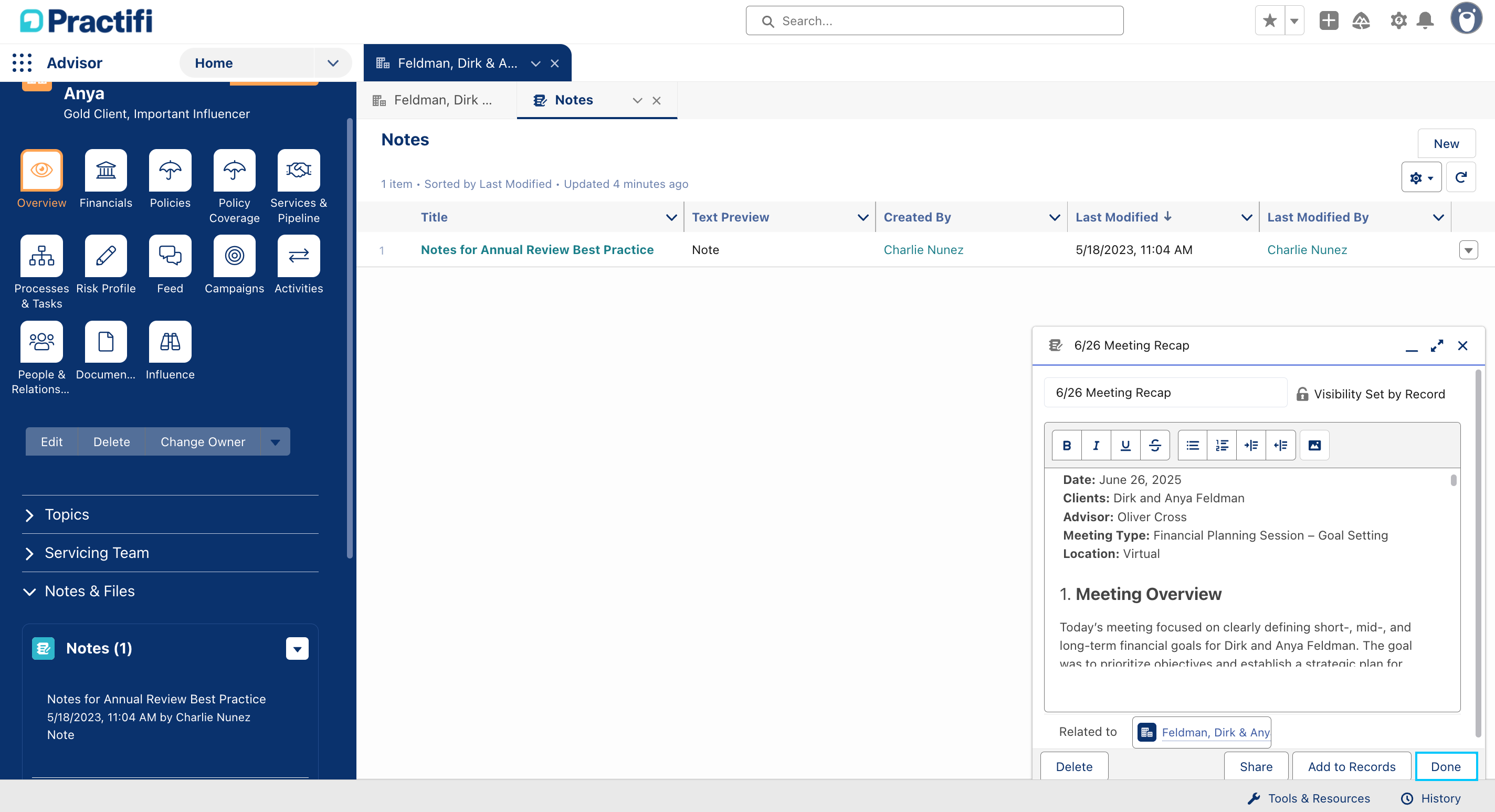Screen dimensions: 1495x812
Task: Insert a numbered list in note
Action: click(1222, 445)
